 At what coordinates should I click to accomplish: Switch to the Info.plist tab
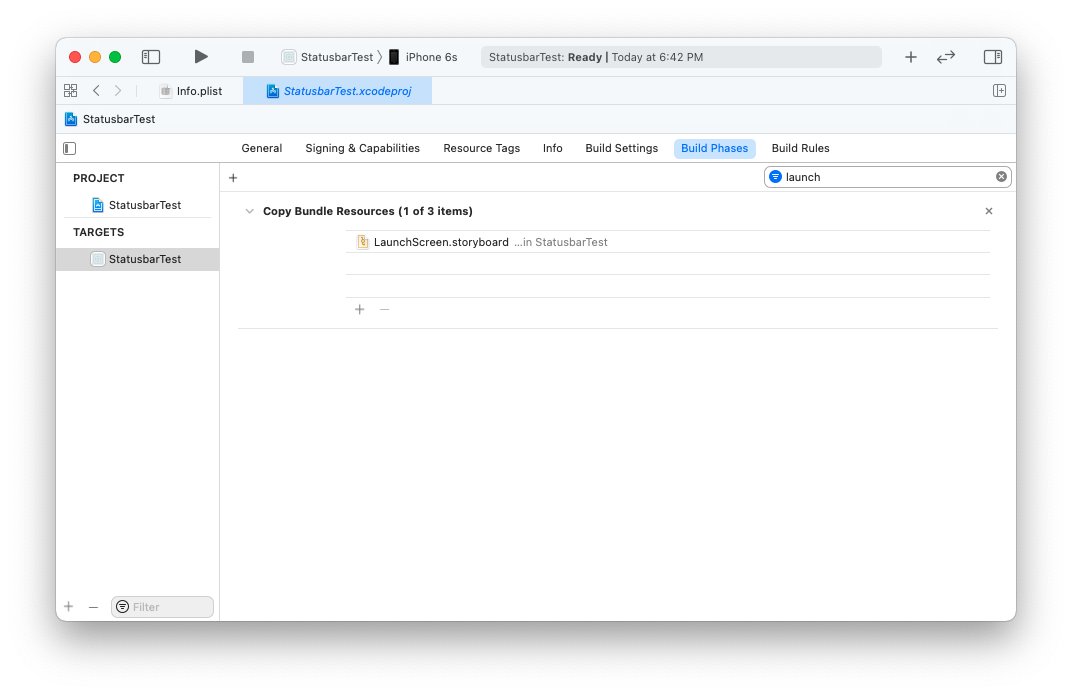pos(191,91)
